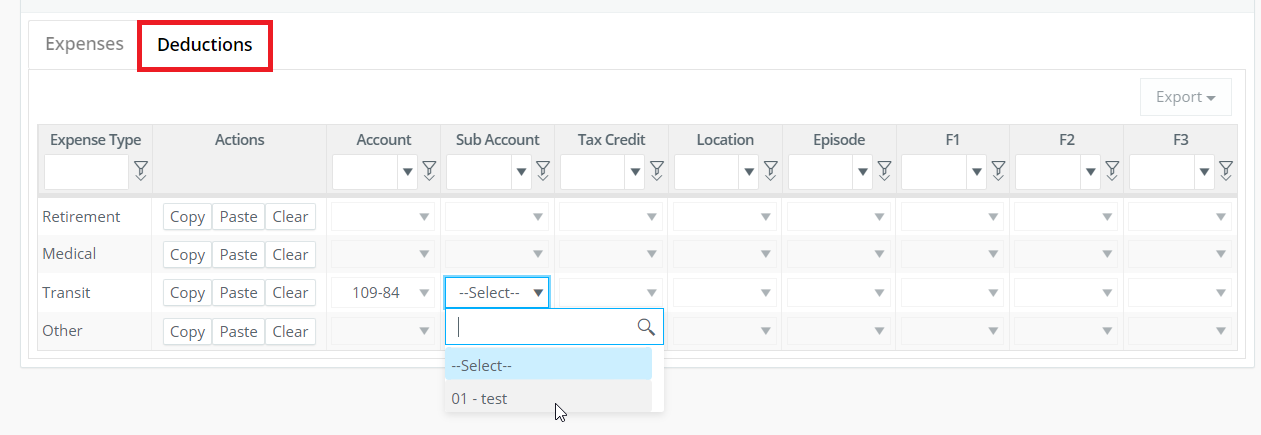Open the Export dropdown button

1186,97
